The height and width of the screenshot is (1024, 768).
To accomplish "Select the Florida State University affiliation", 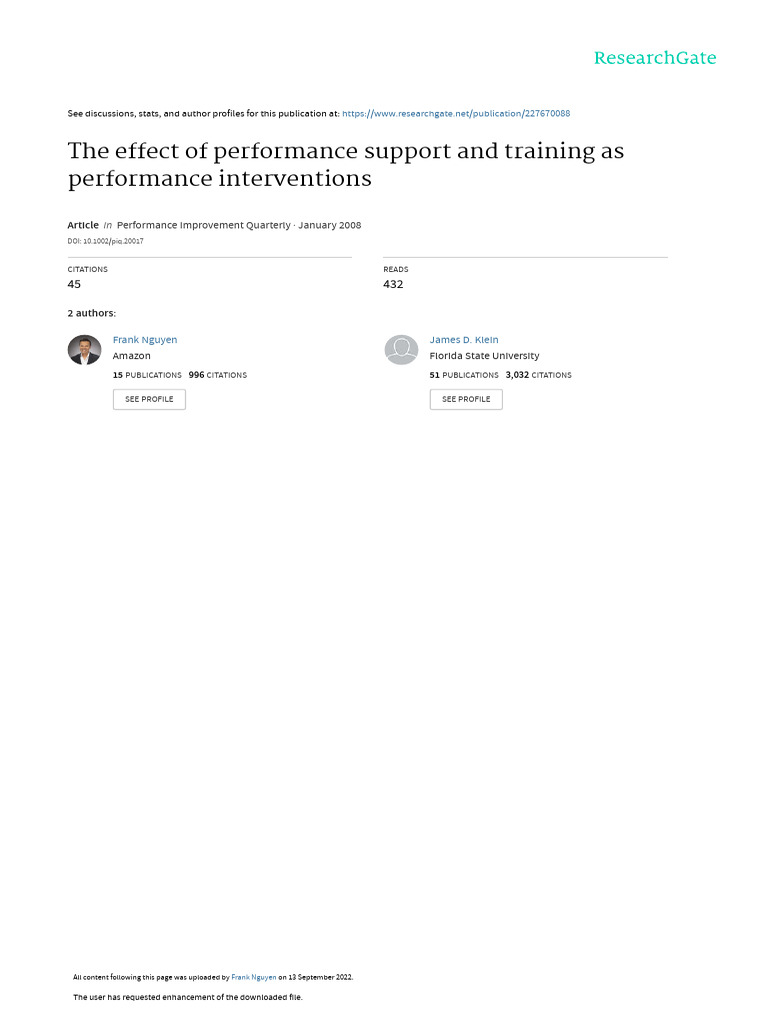I will [484, 356].
